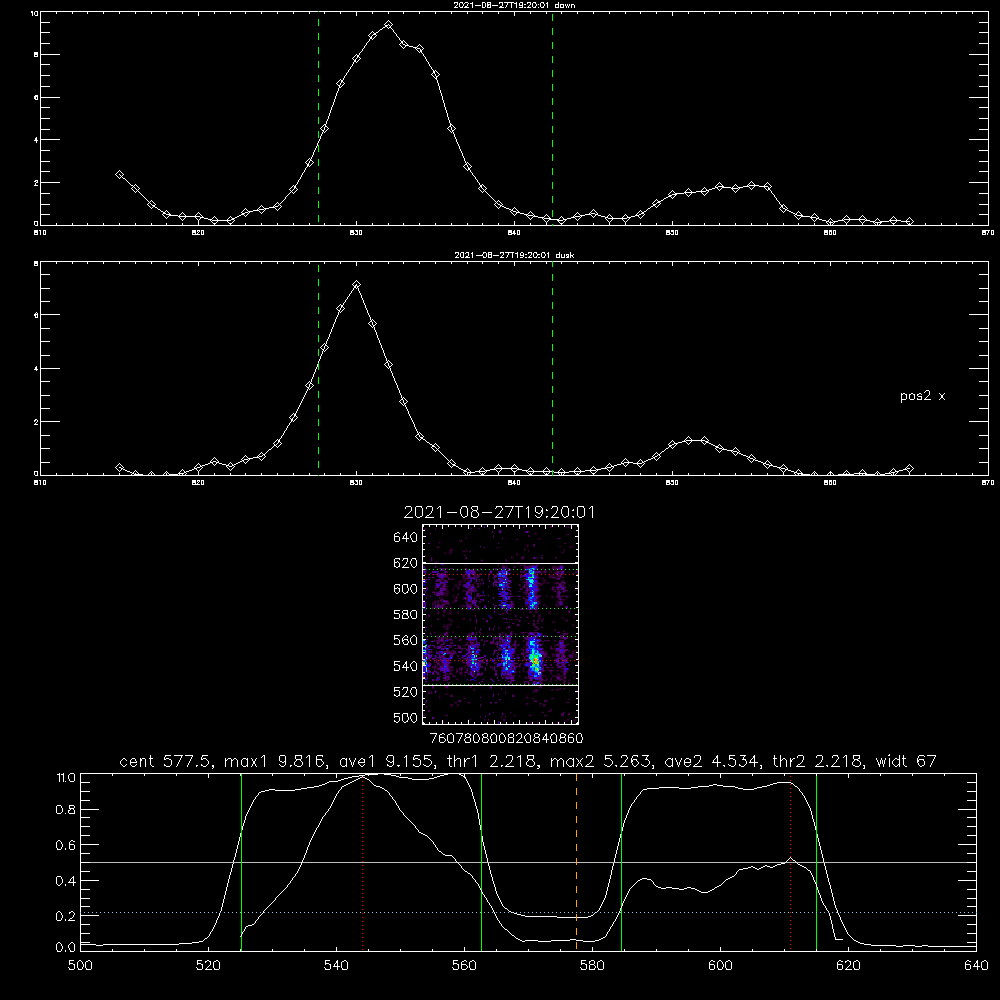Viewport: 1000px width, 1000px height.
Task: Click the blue dotted threshold line in bottom plot
Action: [x=528, y=913]
